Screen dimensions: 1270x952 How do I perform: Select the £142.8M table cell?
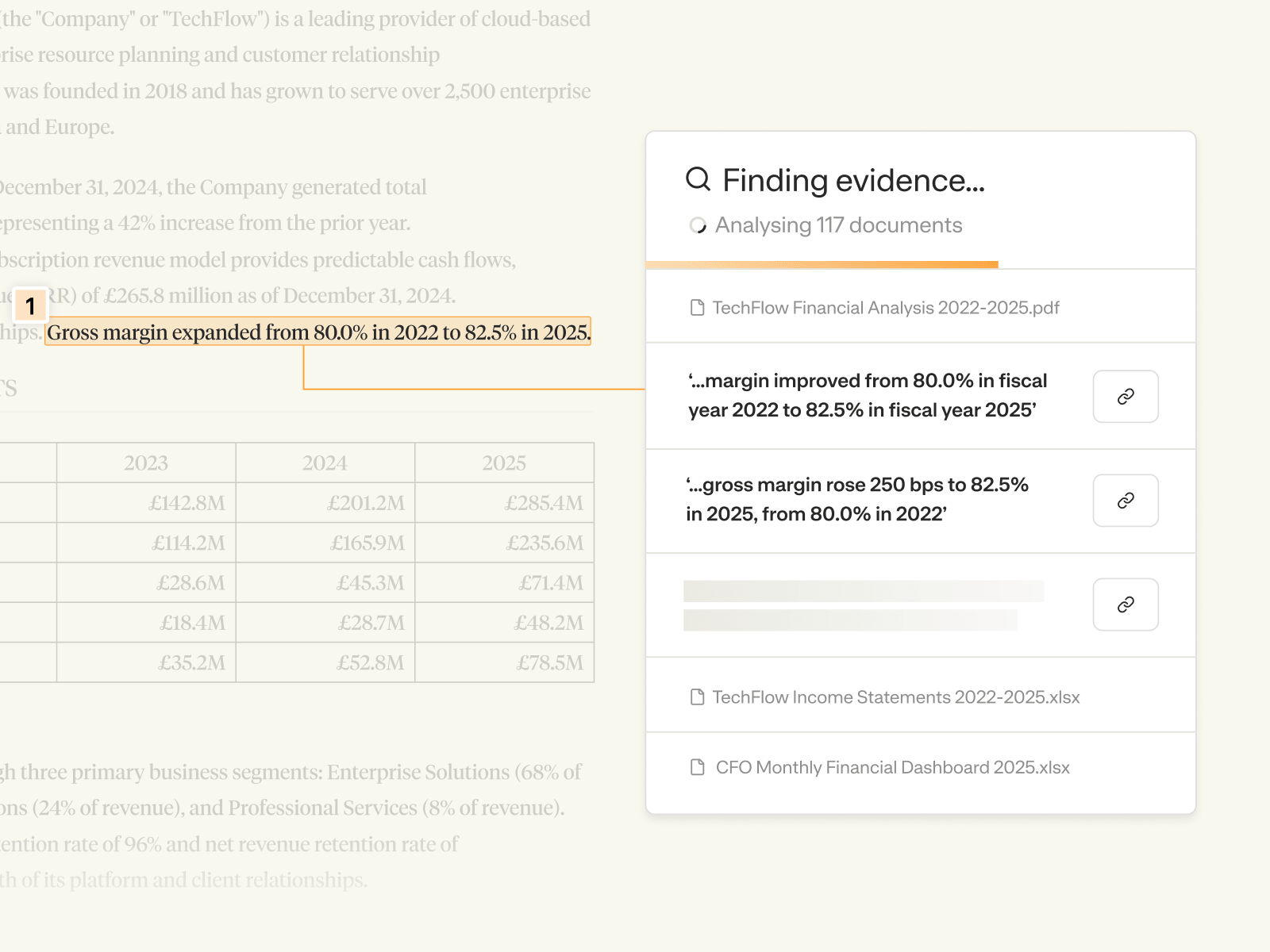tap(146, 503)
